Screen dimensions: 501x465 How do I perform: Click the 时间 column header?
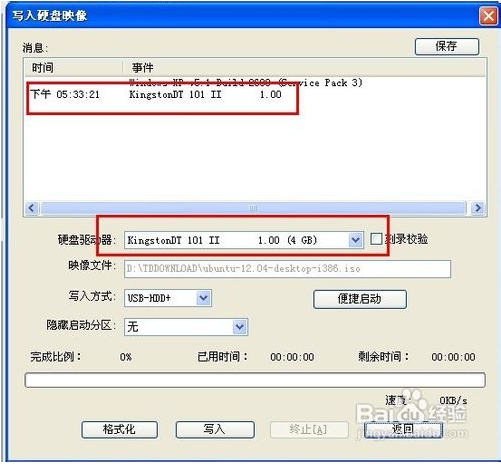click(73, 68)
